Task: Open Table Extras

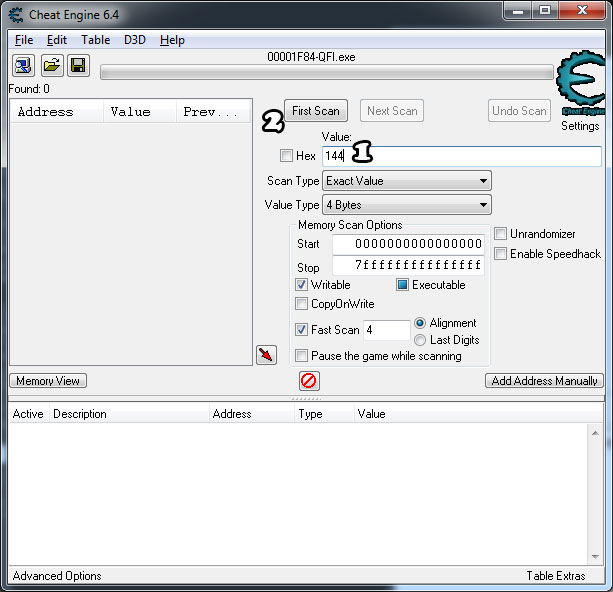Action: coord(556,576)
